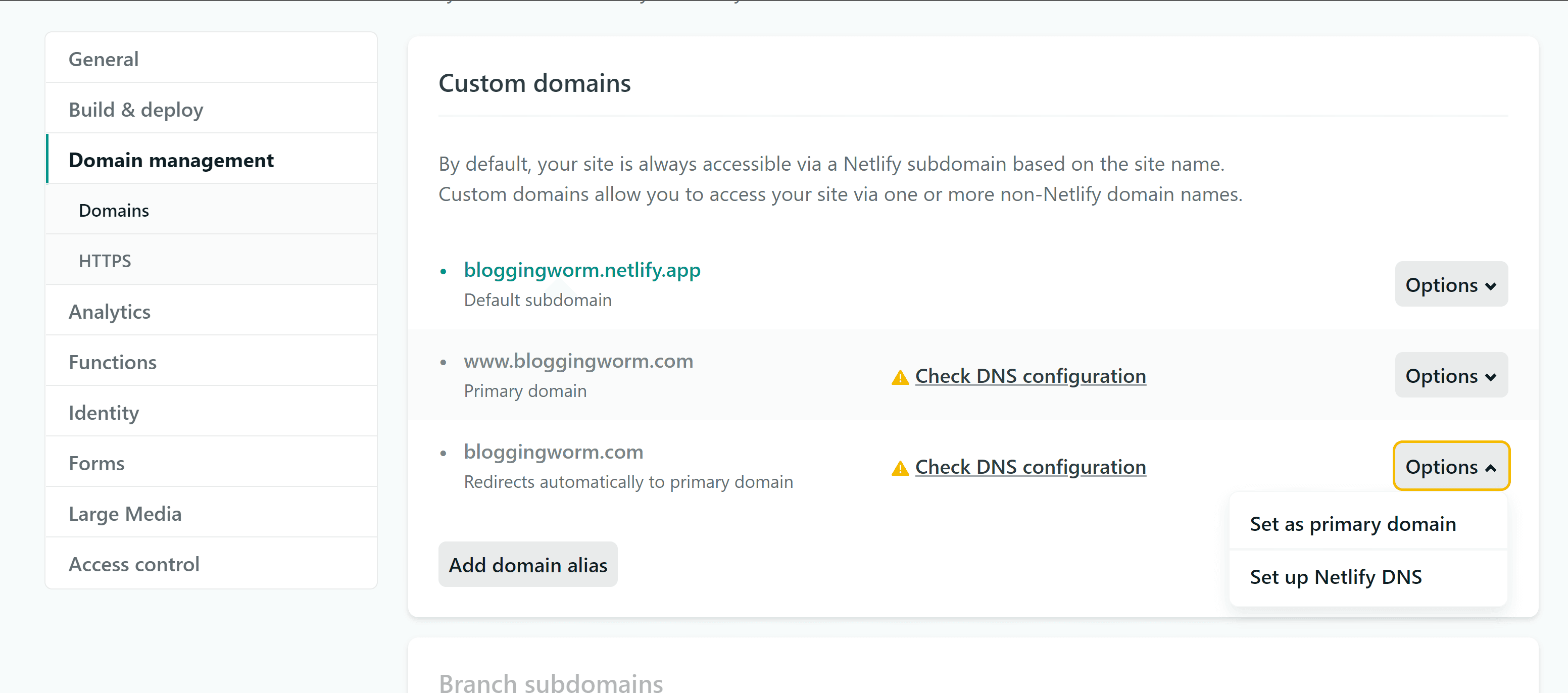Click Check DNS configuration for www.bloggingworm.com
This screenshot has height=693, width=1568.
[x=1030, y=376]
